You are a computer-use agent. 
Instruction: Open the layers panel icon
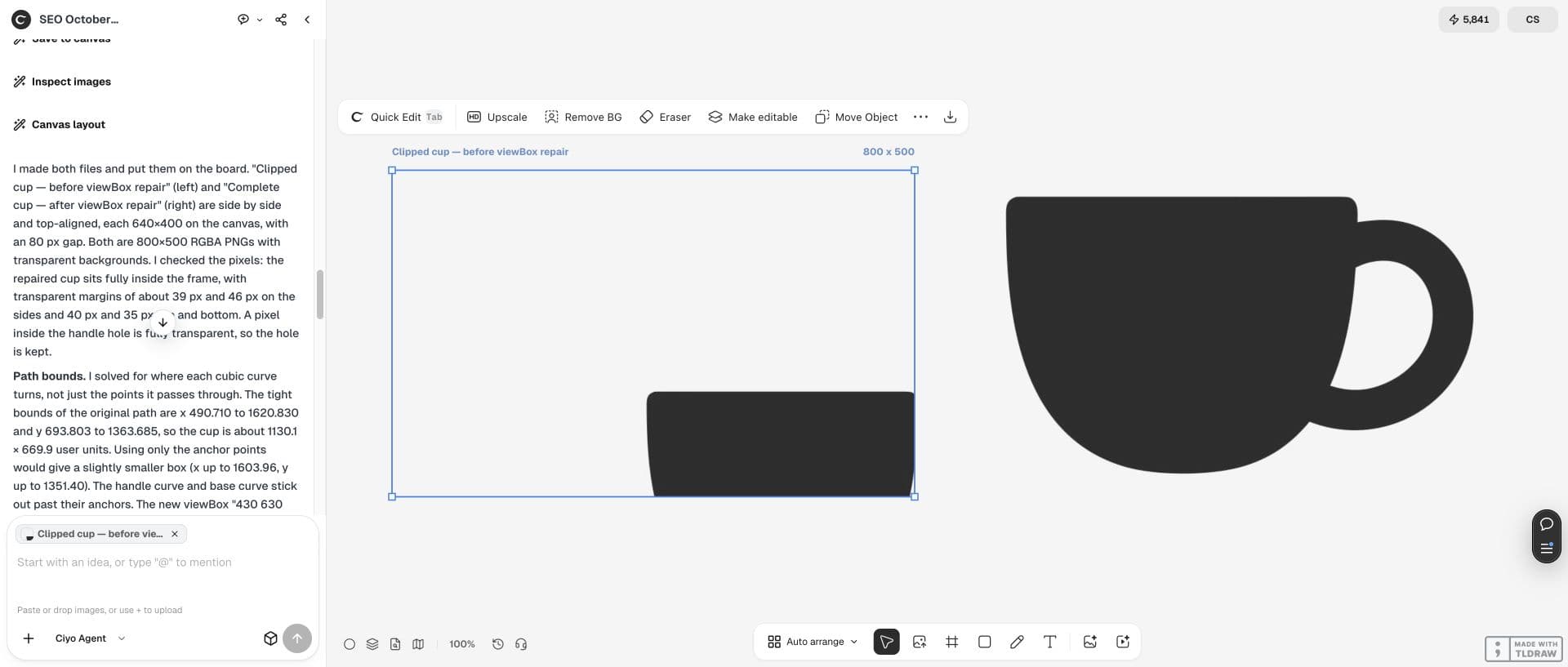372,644
